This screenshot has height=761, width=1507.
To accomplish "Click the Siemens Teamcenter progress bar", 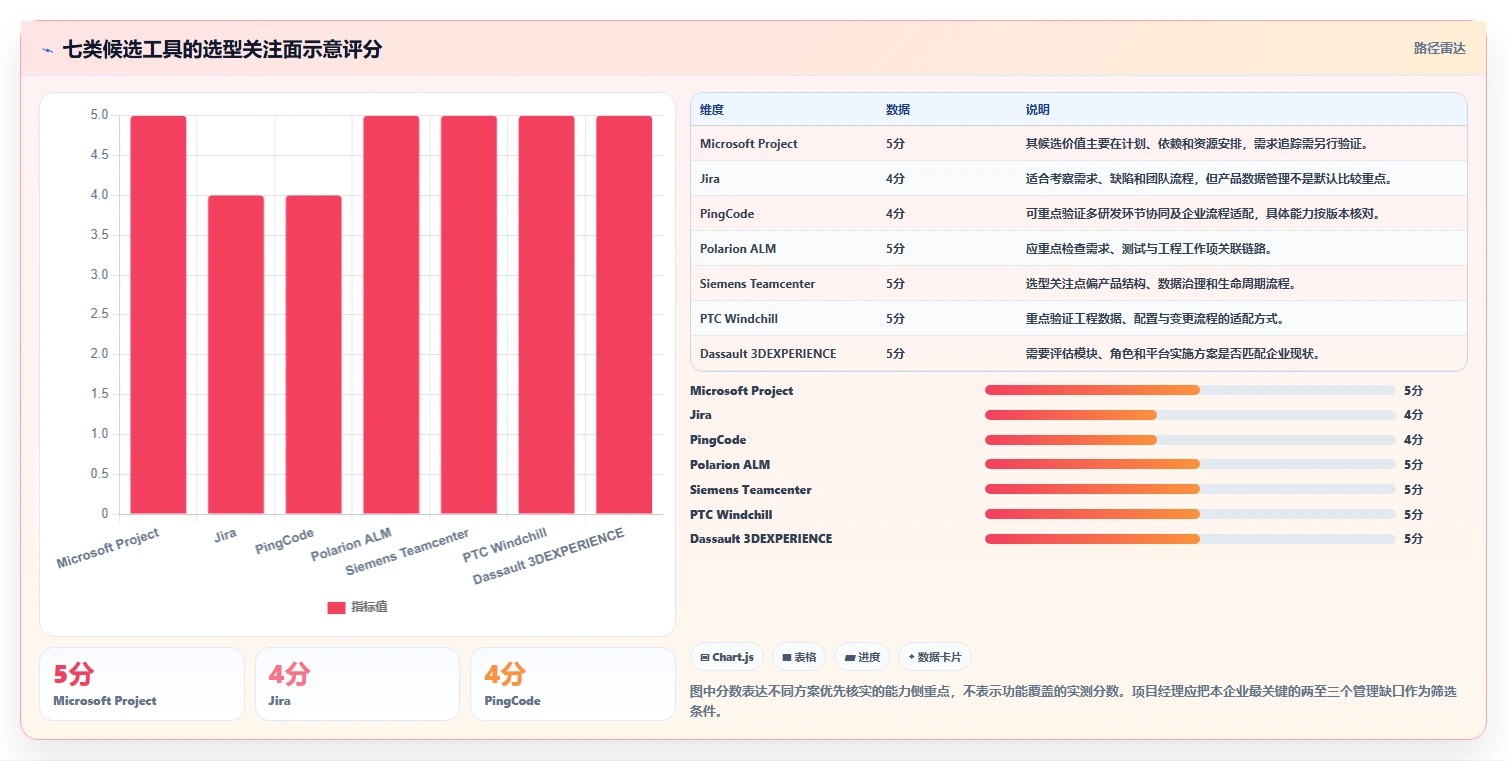I will (x=1190, y=489).
